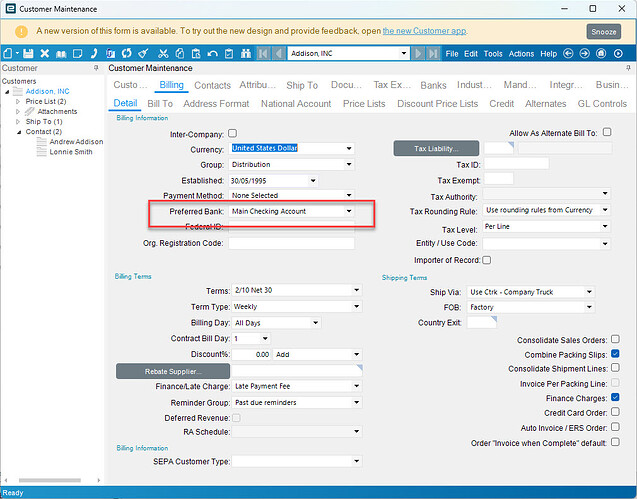This screenshot has width=637, height=499.
Task: Click the Rebate Supplier button
Action: coord(173,371)
